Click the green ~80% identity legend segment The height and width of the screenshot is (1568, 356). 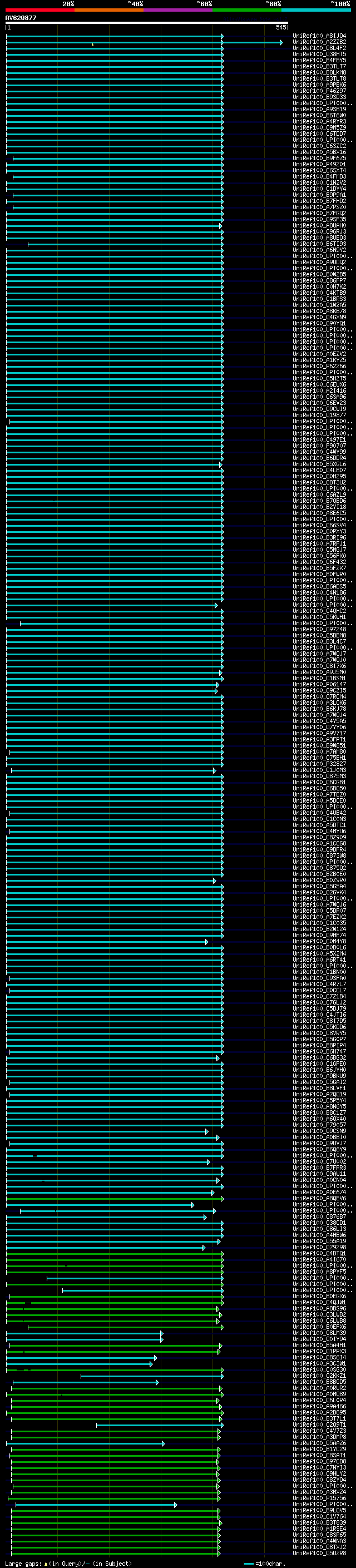pos(247,10)
